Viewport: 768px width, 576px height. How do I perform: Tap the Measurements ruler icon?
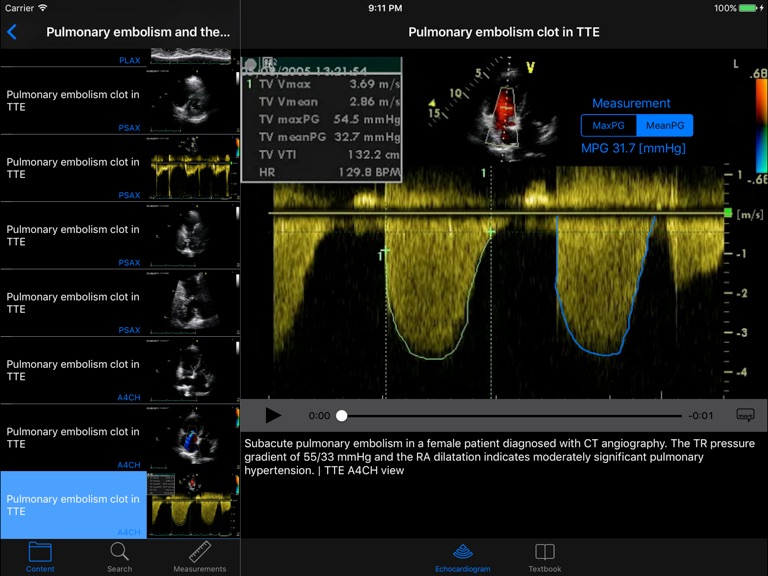(x=199, y=552)
